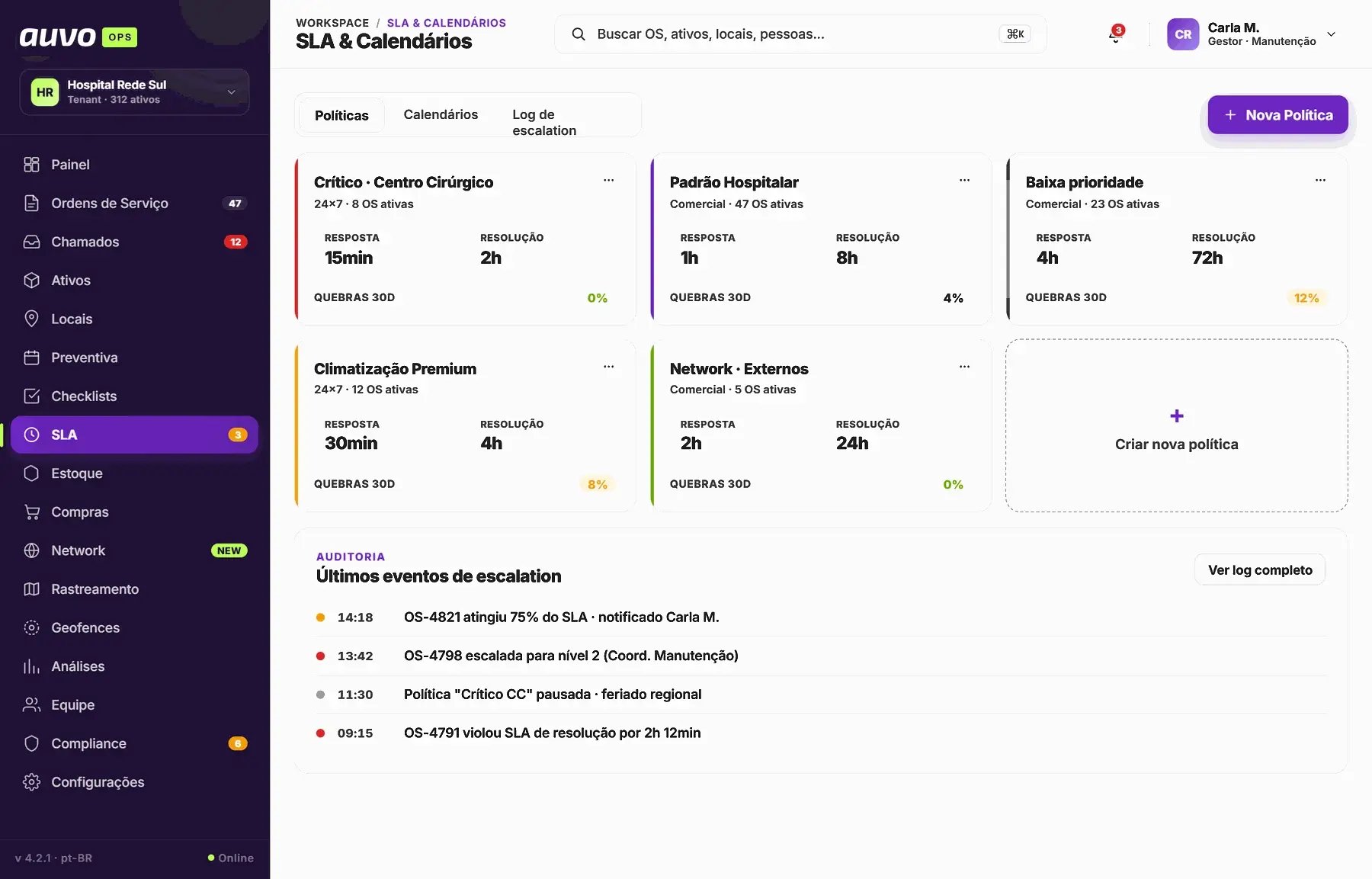This screenshot has width=1372, height=879.
Task: Open options menu for Crítico · Centro Cirúrgico
Action: [x=608, y=181]
